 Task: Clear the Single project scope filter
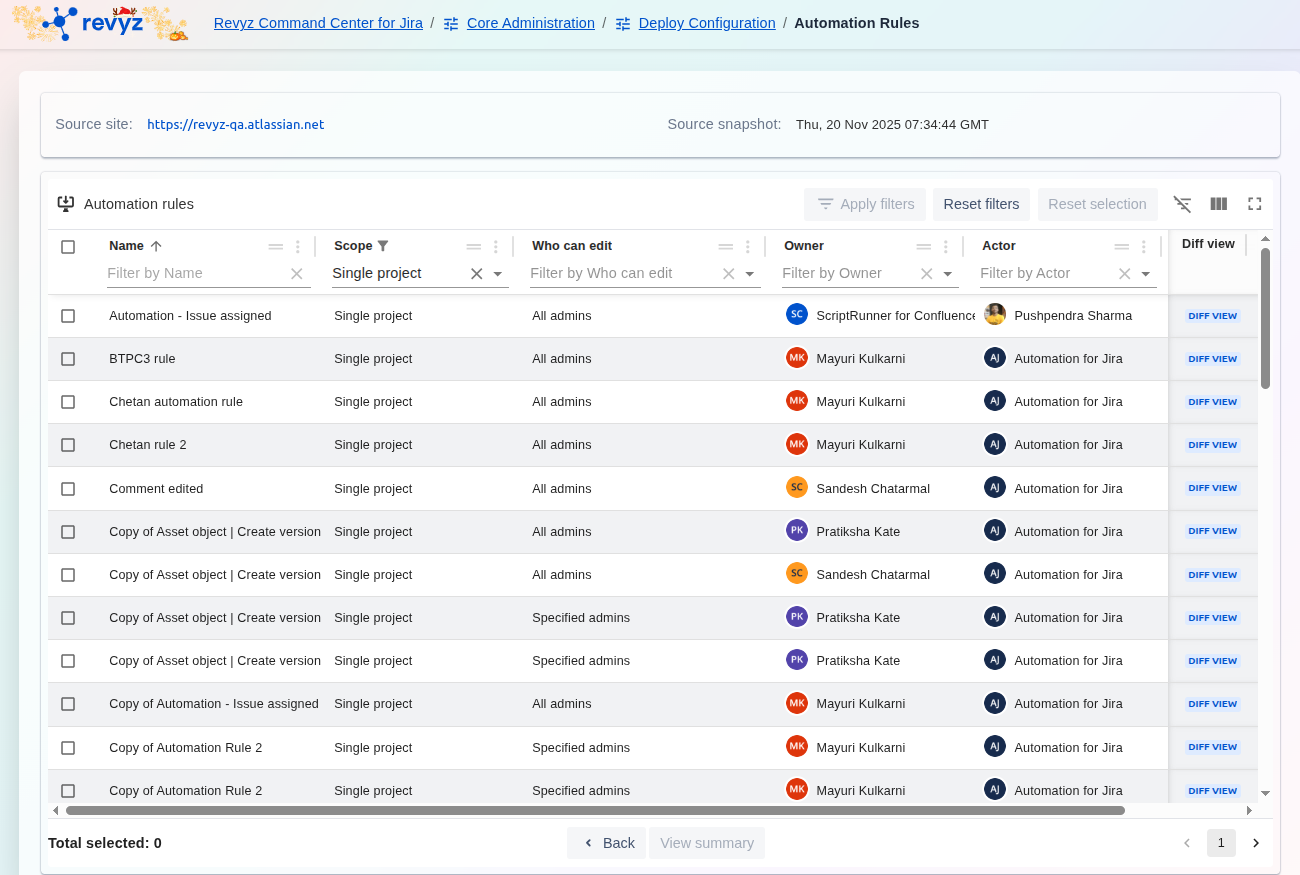pos(476,274)
